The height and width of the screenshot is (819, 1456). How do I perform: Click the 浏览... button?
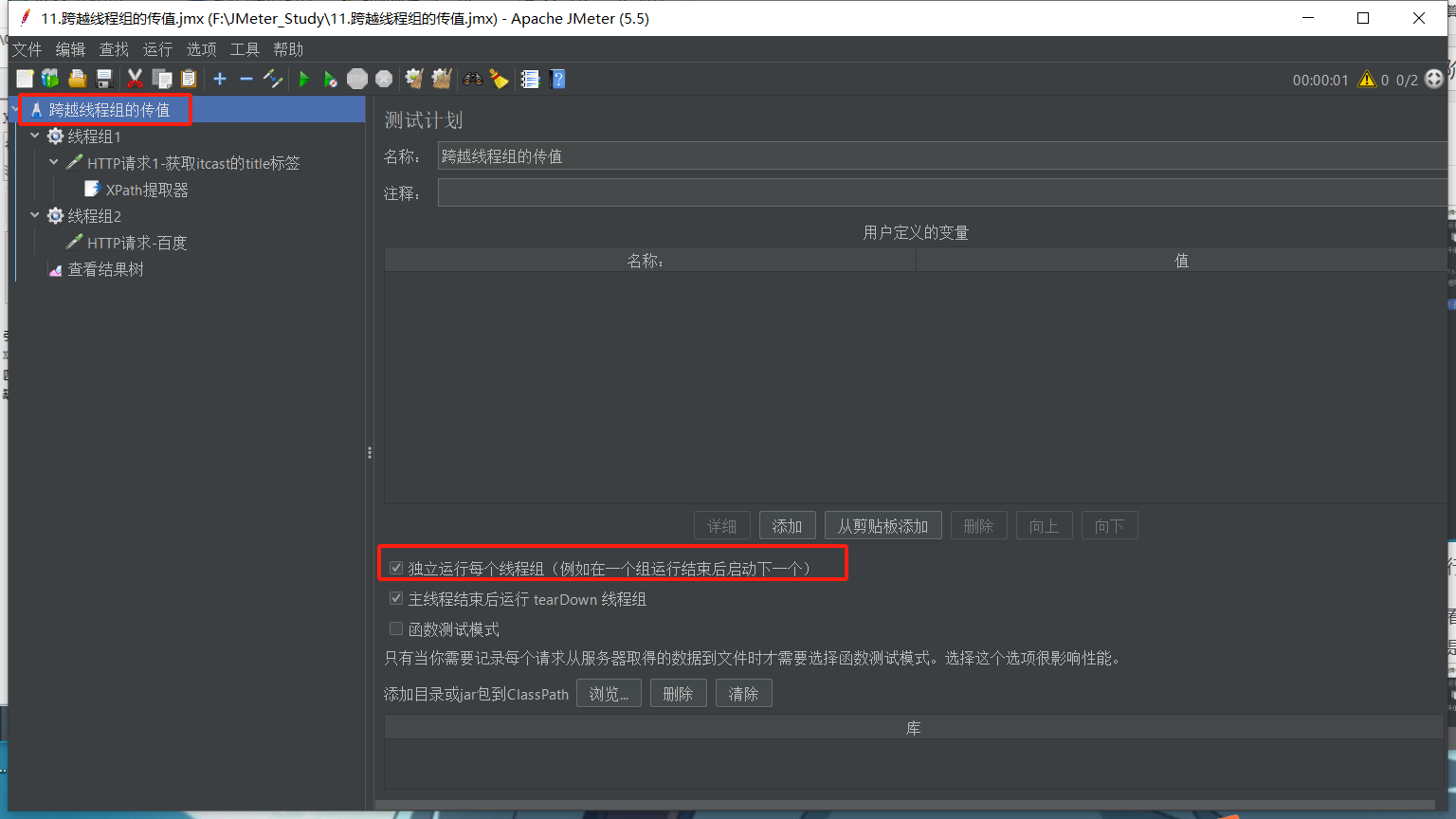pyautogui.click(x=609, y=694)
